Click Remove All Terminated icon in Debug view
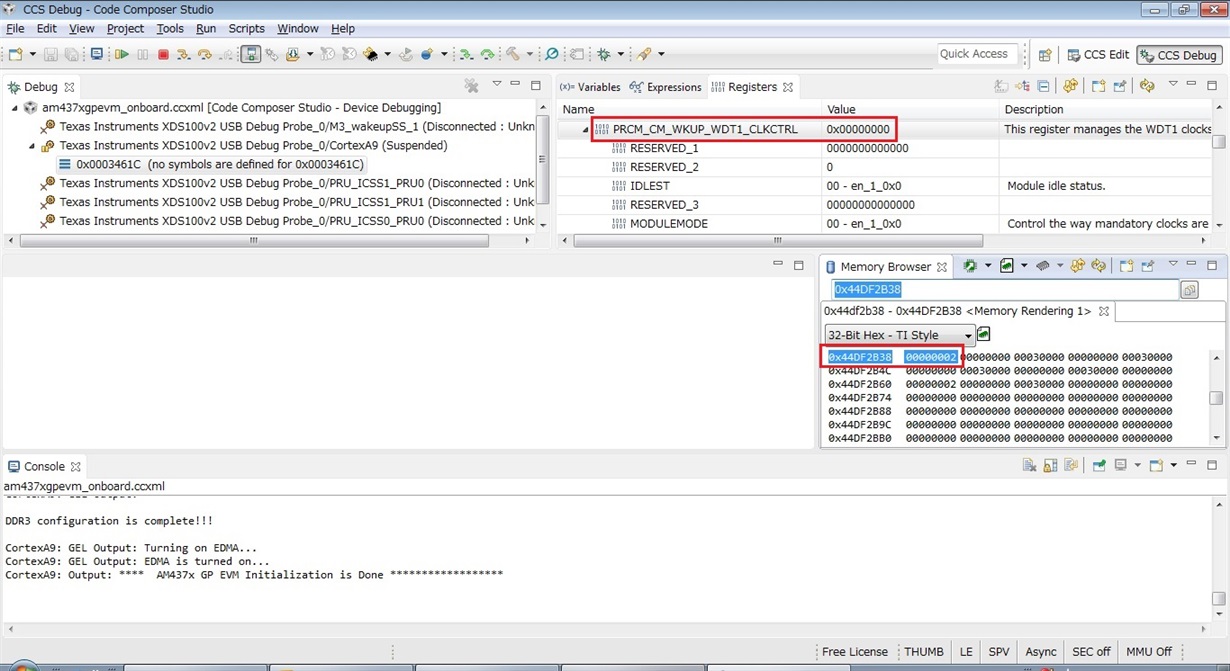This screenshot has width=1230, height=671. tap(471, 86)
